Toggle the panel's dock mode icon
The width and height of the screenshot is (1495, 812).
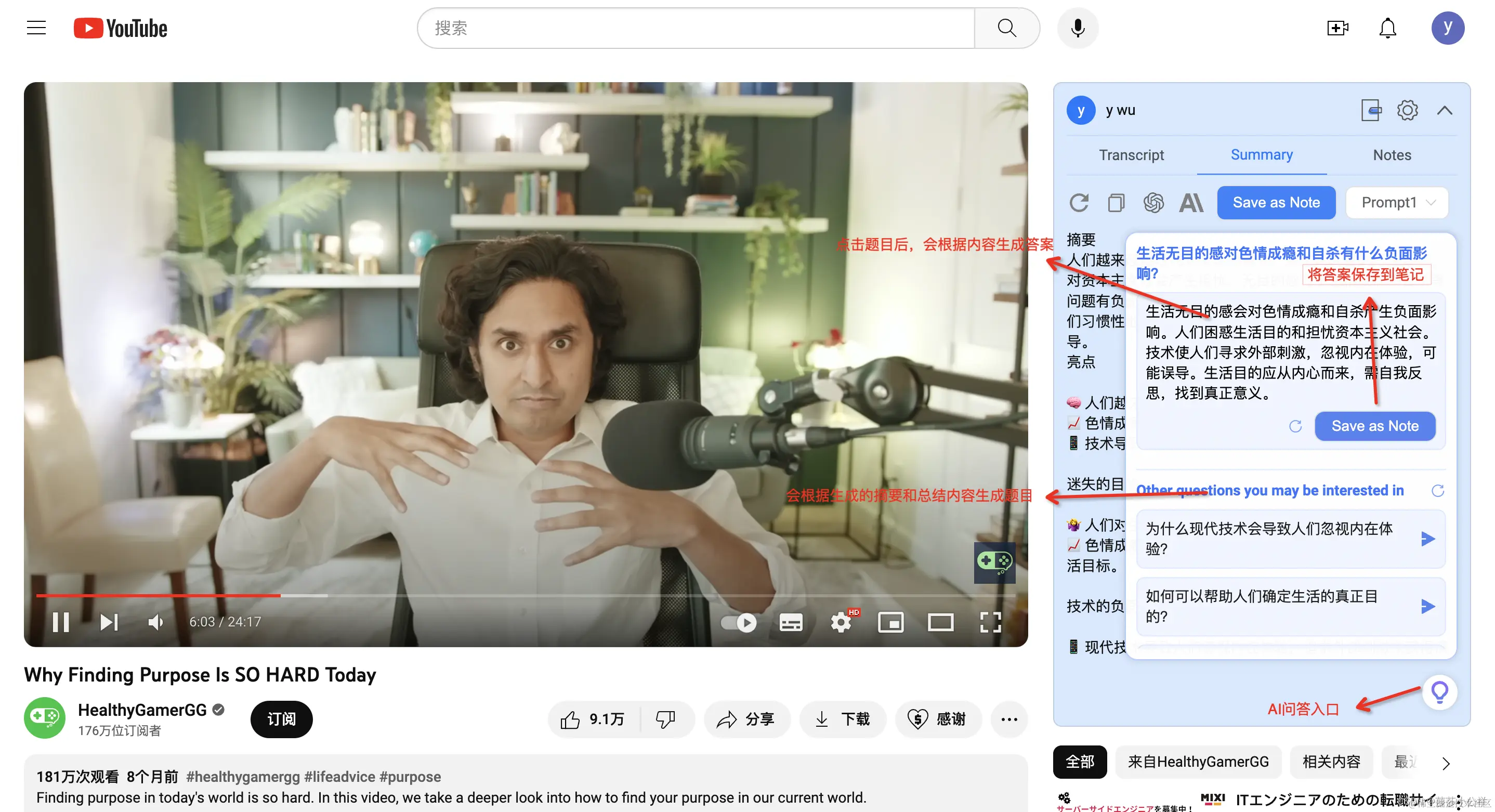point(1371,110)
